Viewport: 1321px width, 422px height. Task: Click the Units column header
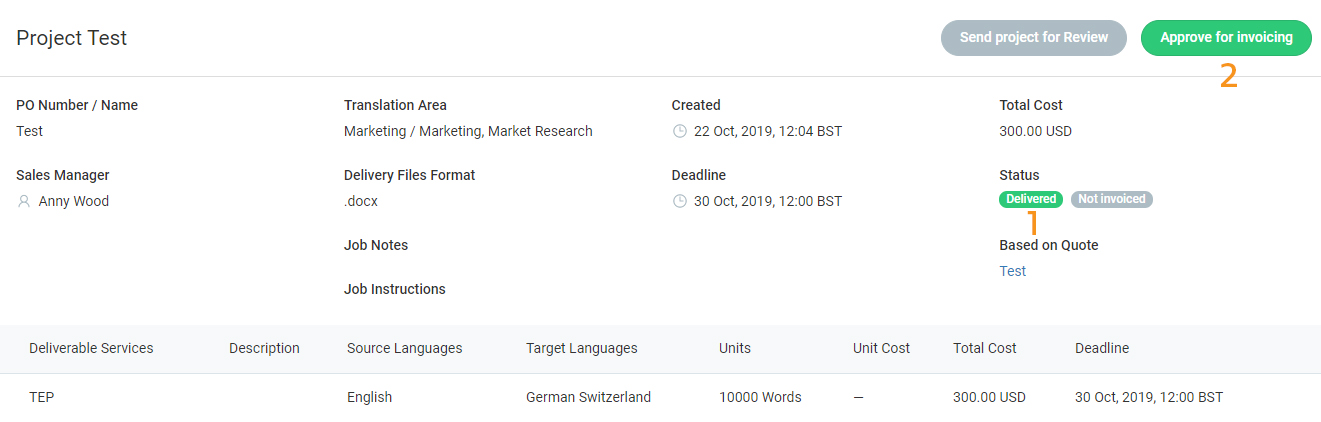coord(734,348)
